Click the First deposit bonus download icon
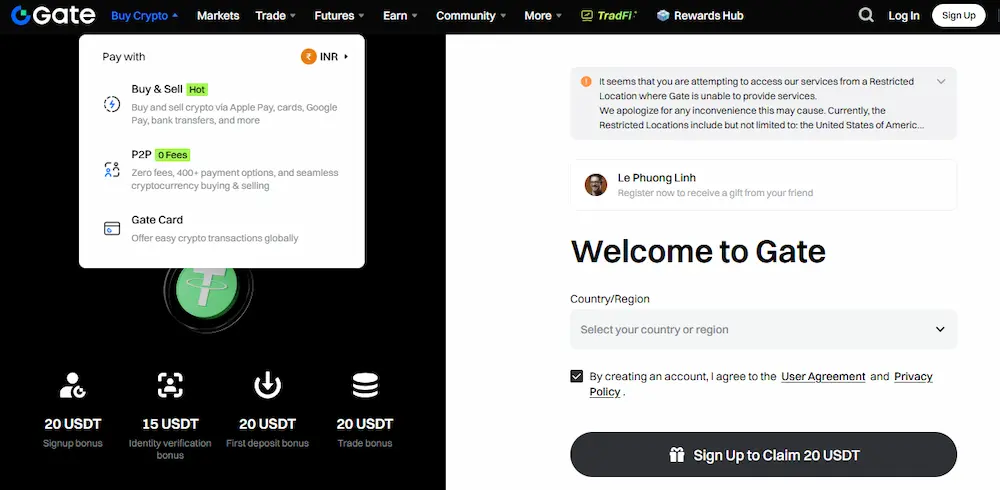1000x490 pixels. (267, 385)
